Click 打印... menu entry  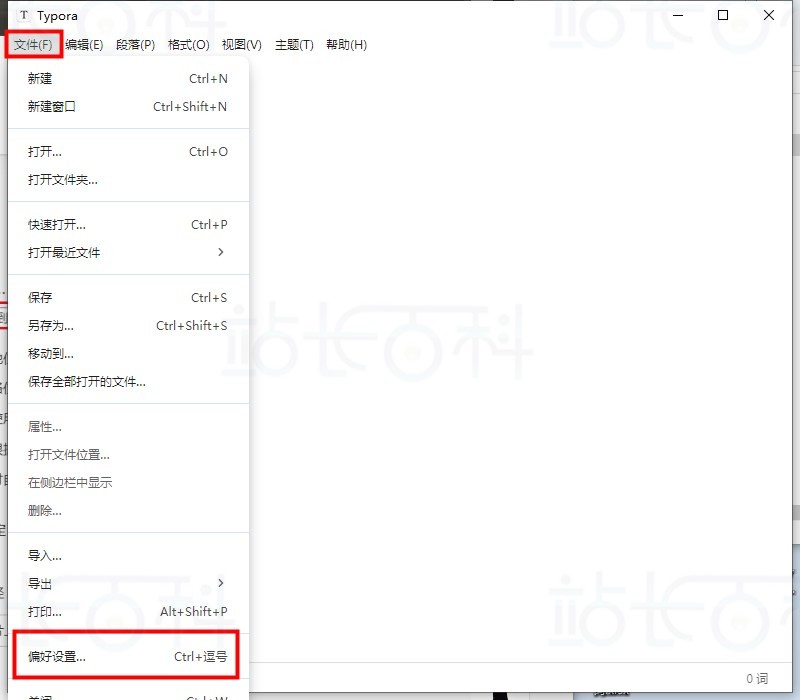pyautogui.click(x=128, y=612)
